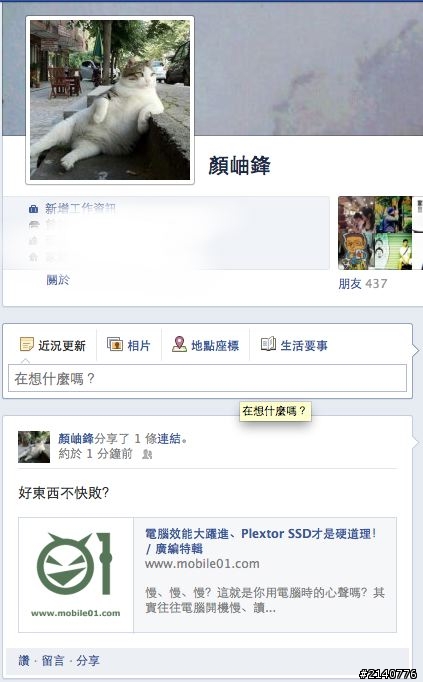The width and height of the screenshot is (423, 682).
Task: Open the cat profile picture
Action: [x=110, y=100]
